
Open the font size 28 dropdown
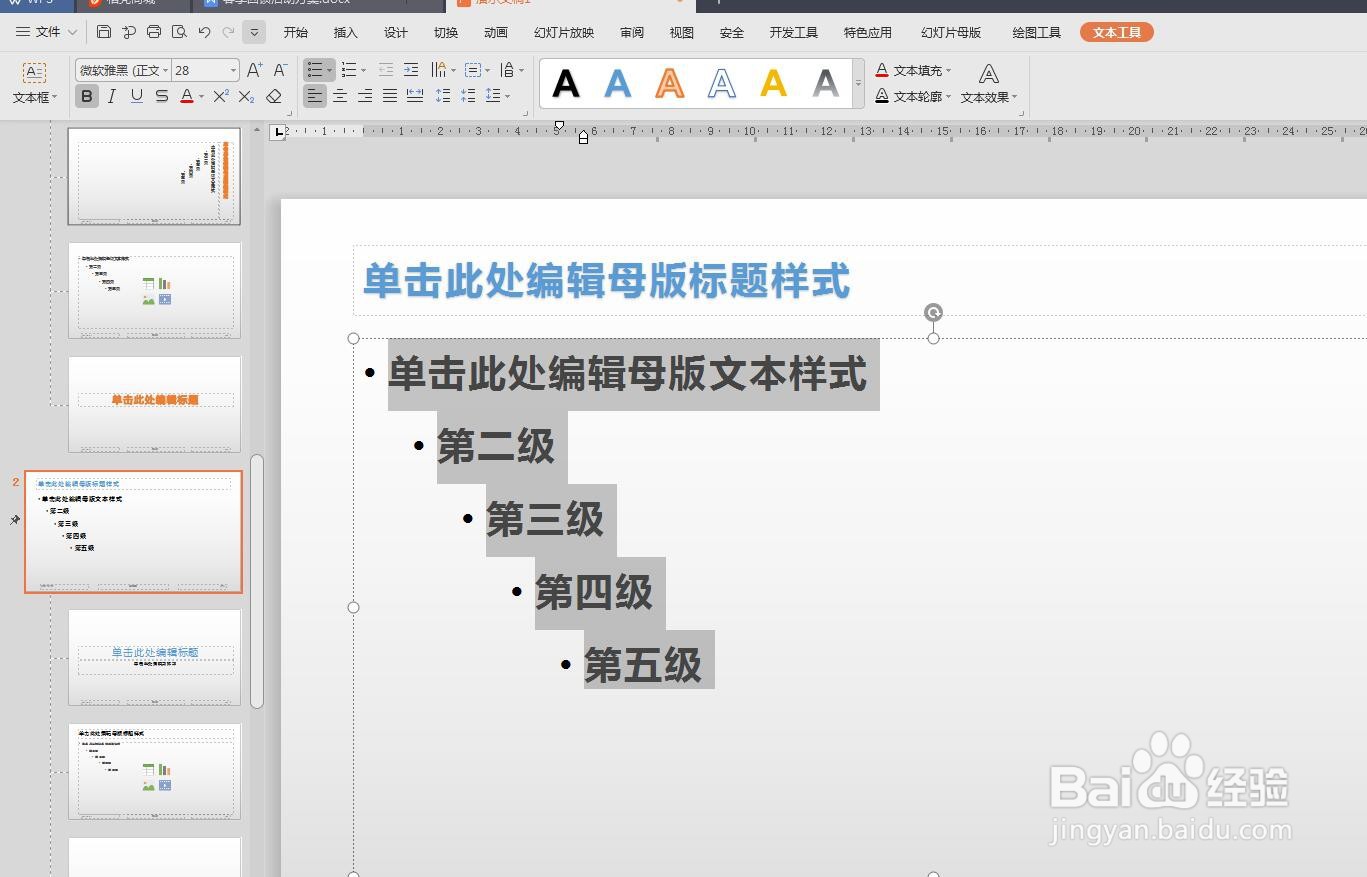(x=233, y=70)
